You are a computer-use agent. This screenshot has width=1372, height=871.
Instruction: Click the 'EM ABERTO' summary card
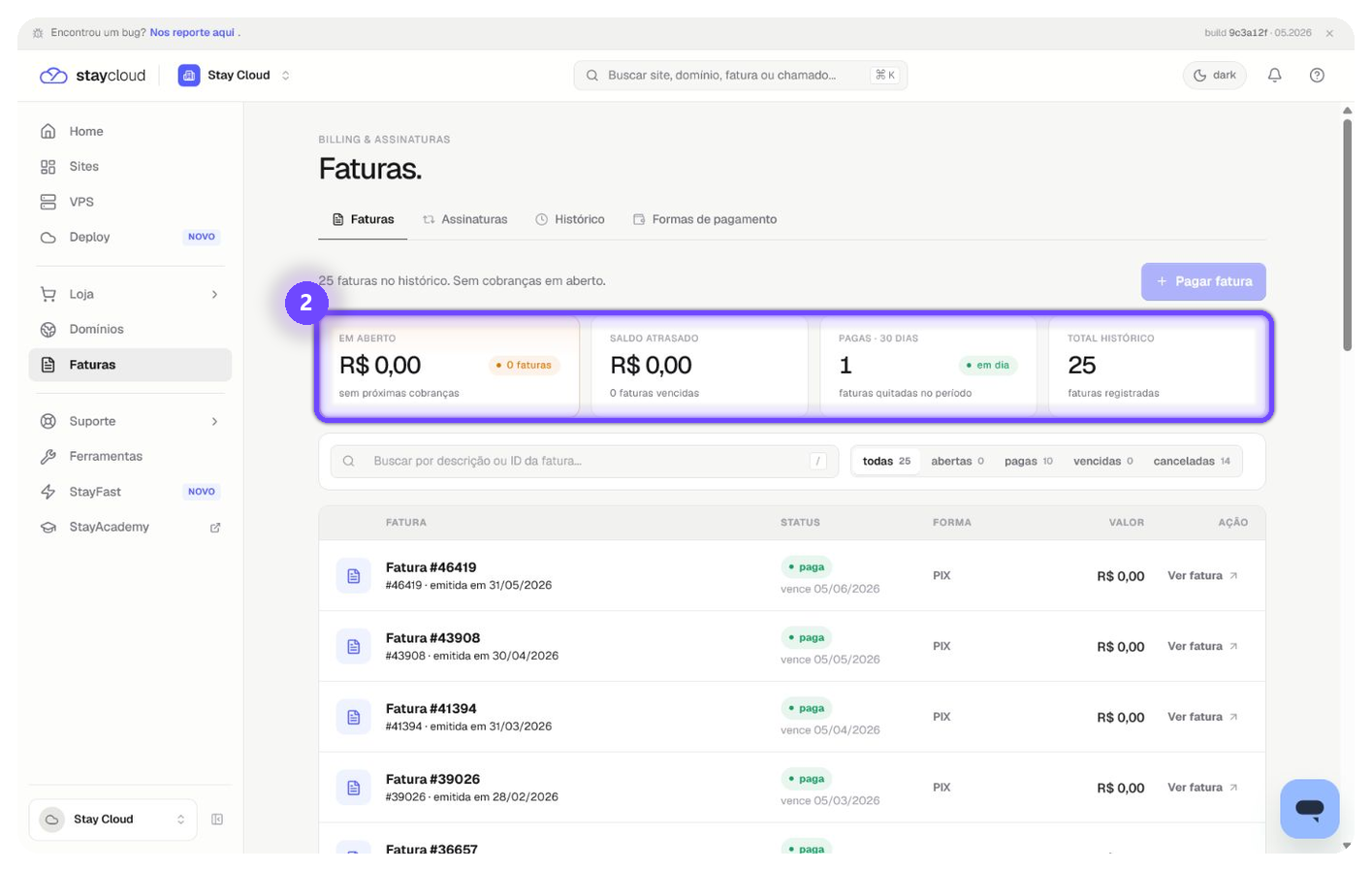tap(448, 367)
